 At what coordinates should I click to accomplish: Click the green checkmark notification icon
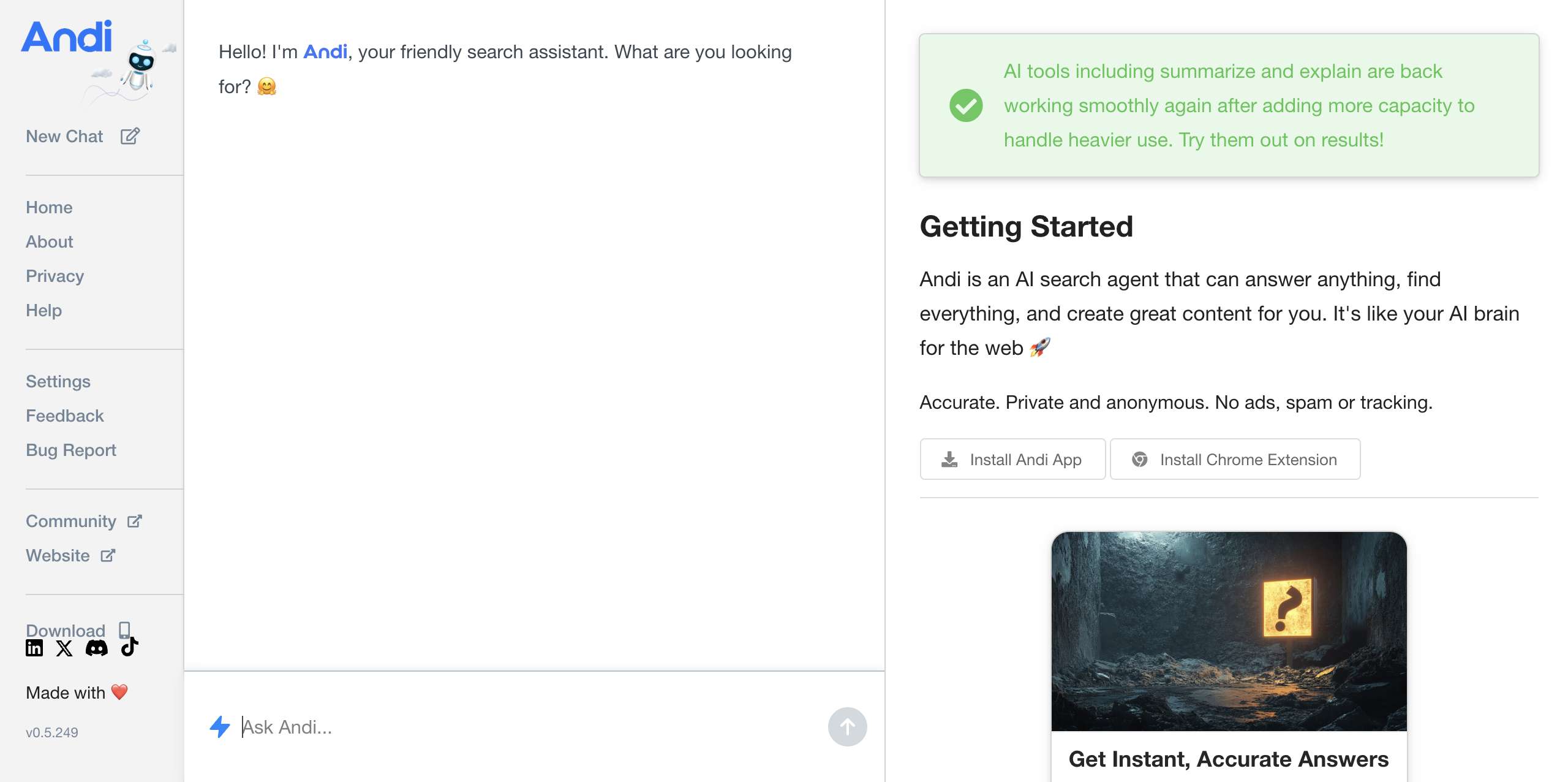966,105
